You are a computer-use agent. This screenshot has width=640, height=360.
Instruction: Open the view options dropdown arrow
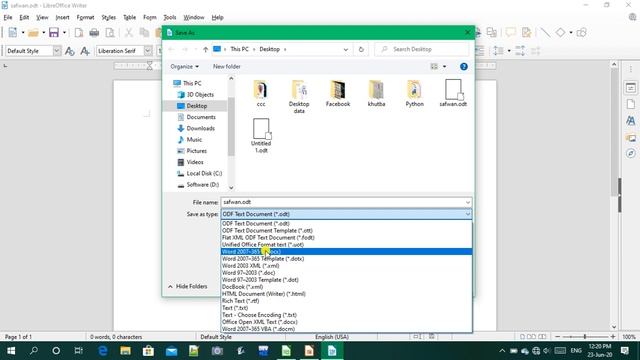tap(444, 67)
